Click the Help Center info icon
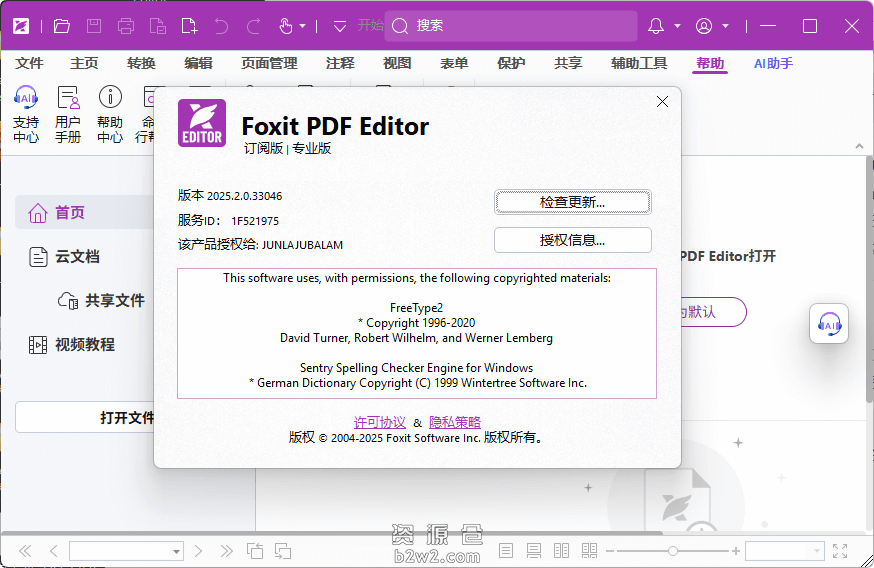874x568 pixels. click(x=110, y=98)
